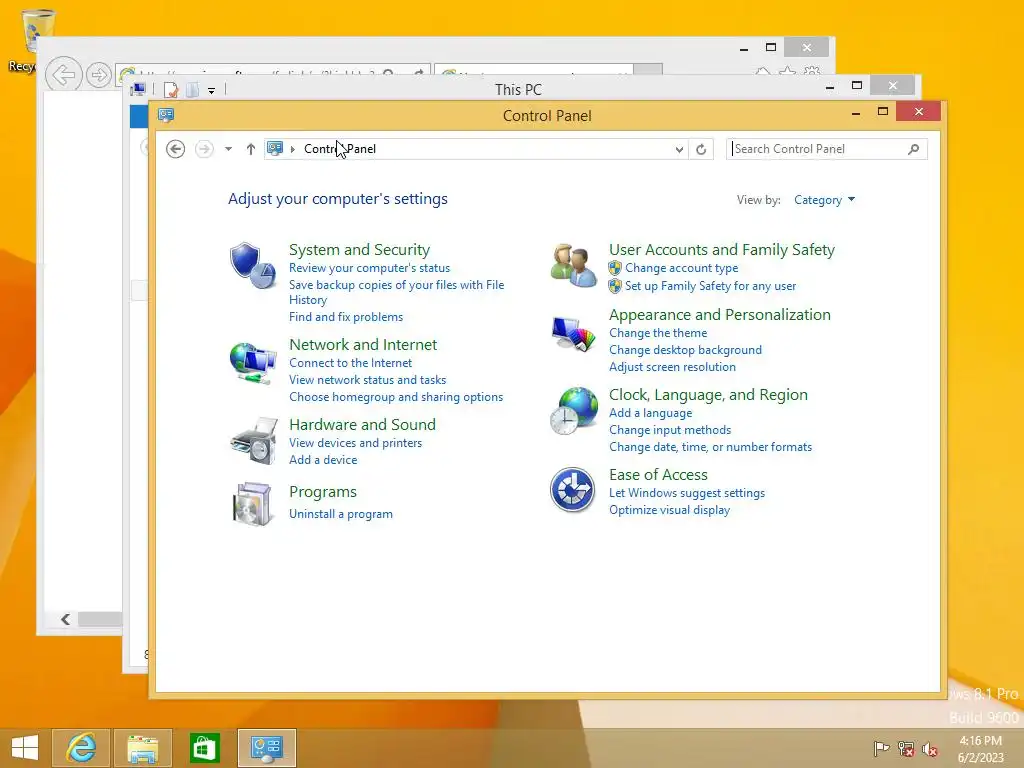
Task: Click Uninstall a program
Action: coord(340,514)
